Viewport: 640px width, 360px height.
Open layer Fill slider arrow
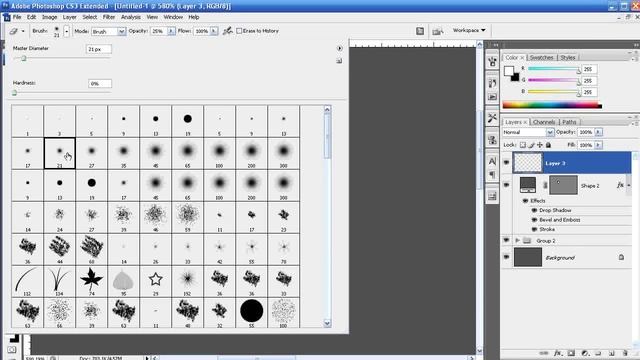click(x=598, y=145)
